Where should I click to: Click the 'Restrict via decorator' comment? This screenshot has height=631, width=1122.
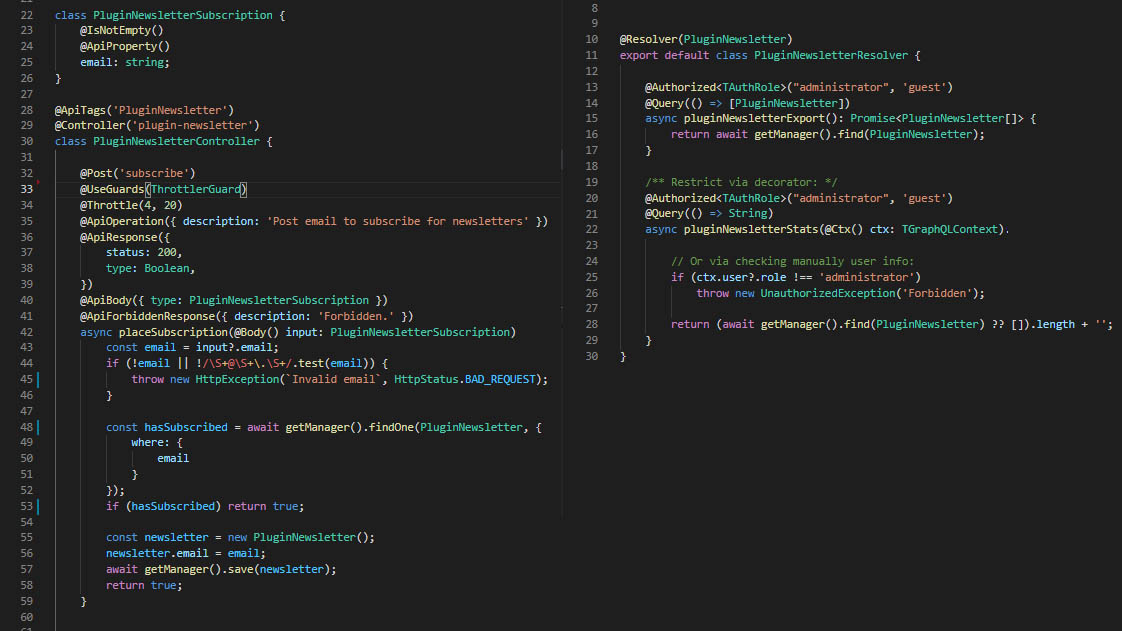pyautogui.click(x=741, y=182)
